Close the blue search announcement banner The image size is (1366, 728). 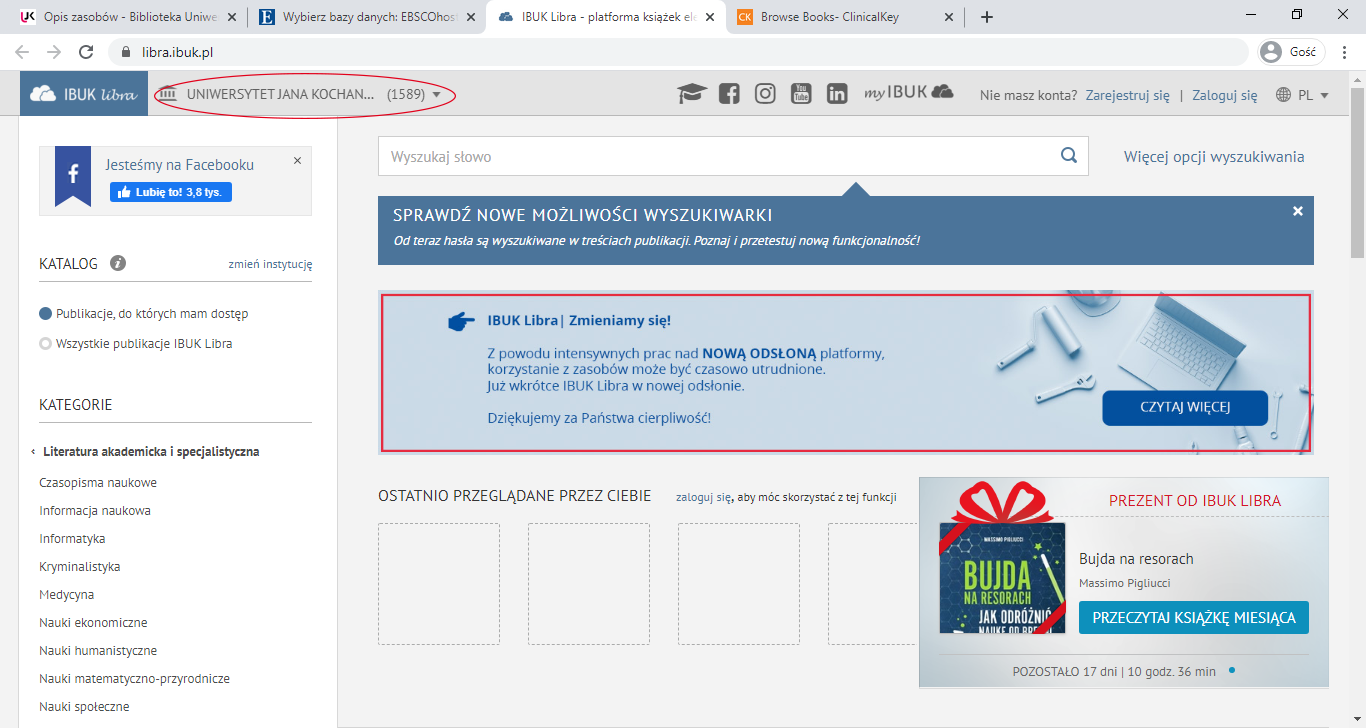tap(1297, 211)
